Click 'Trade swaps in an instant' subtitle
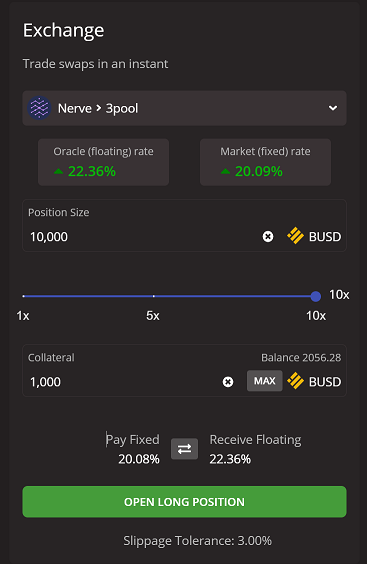The image size is (367, 564). coord(95,64)
